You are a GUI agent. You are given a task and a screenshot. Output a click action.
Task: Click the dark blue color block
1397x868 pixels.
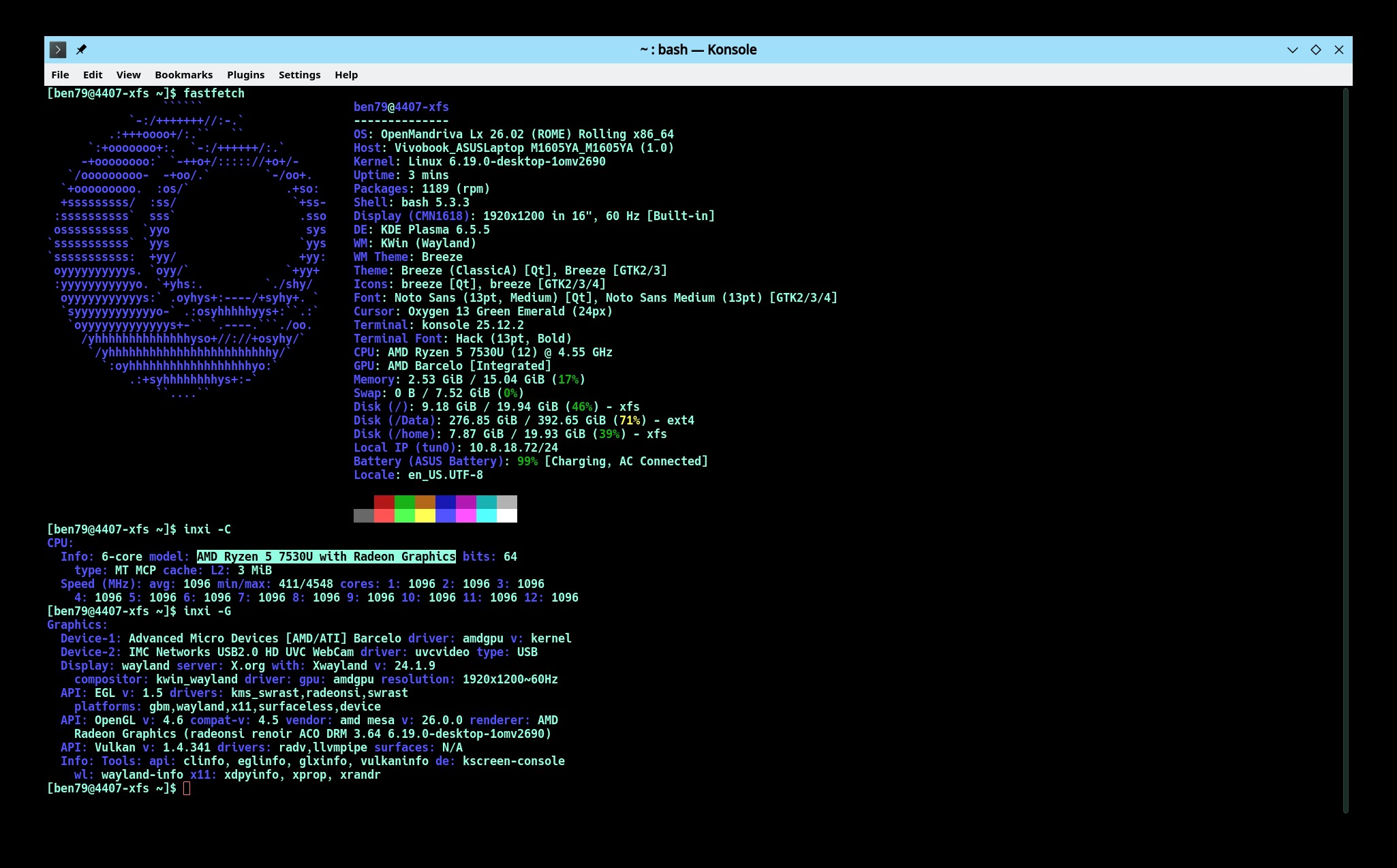[446, 502]
